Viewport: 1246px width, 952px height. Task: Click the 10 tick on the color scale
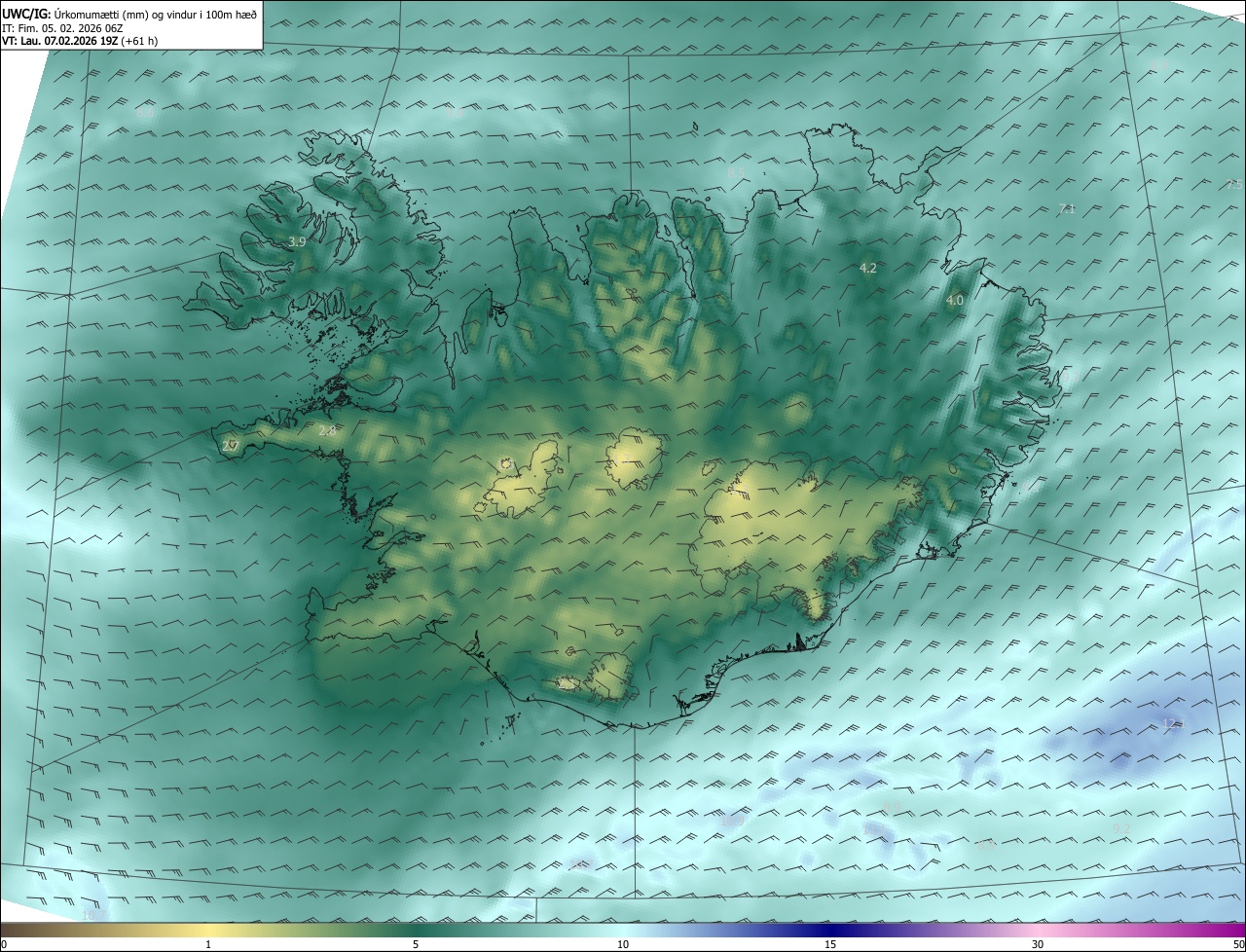(623, 945)
